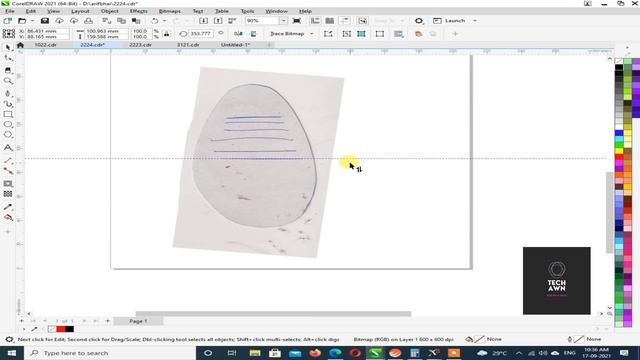Add a new page with plus button
The width and height of the screenshot is (640, 360).
point(108,321)
